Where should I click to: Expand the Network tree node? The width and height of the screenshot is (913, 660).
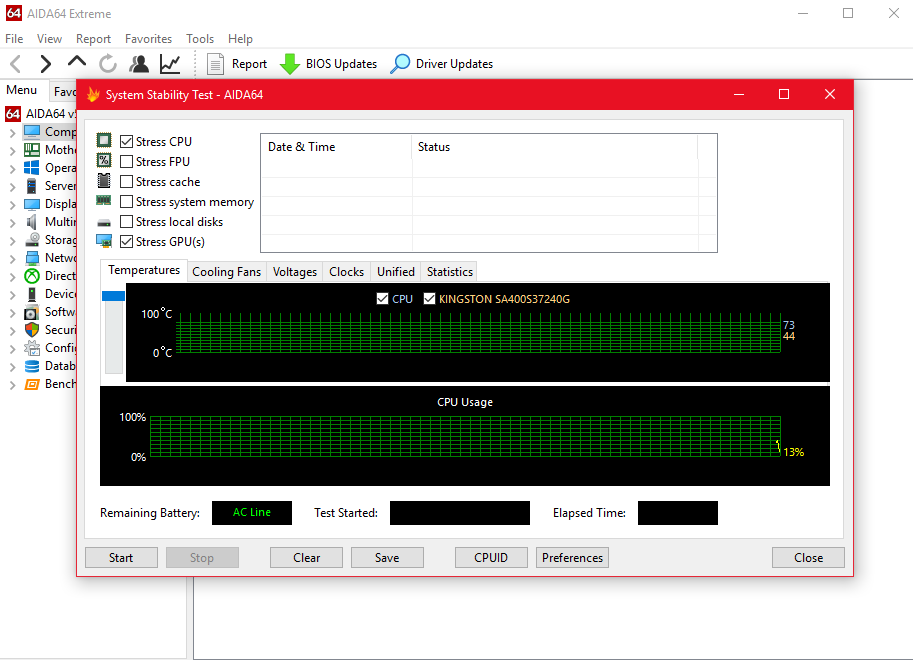tap(12, 259)
